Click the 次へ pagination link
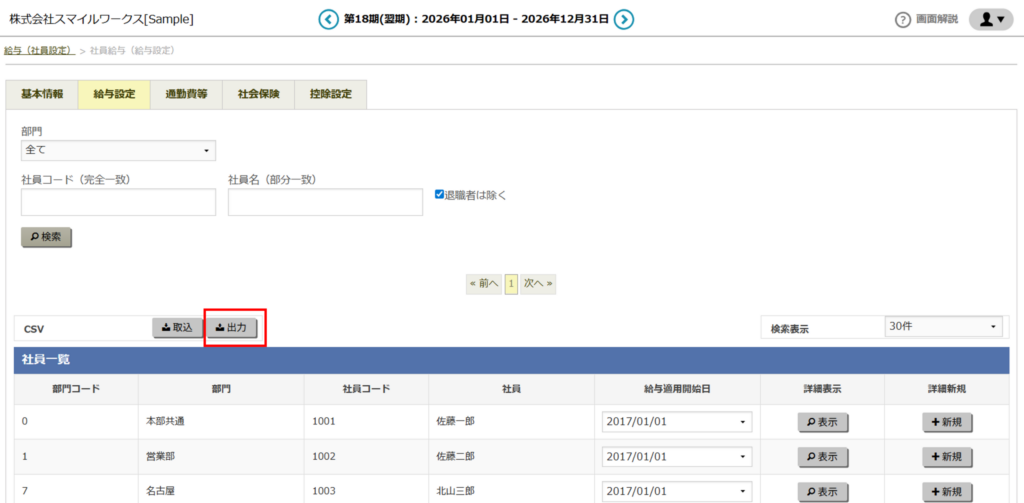 coord(537,284)
